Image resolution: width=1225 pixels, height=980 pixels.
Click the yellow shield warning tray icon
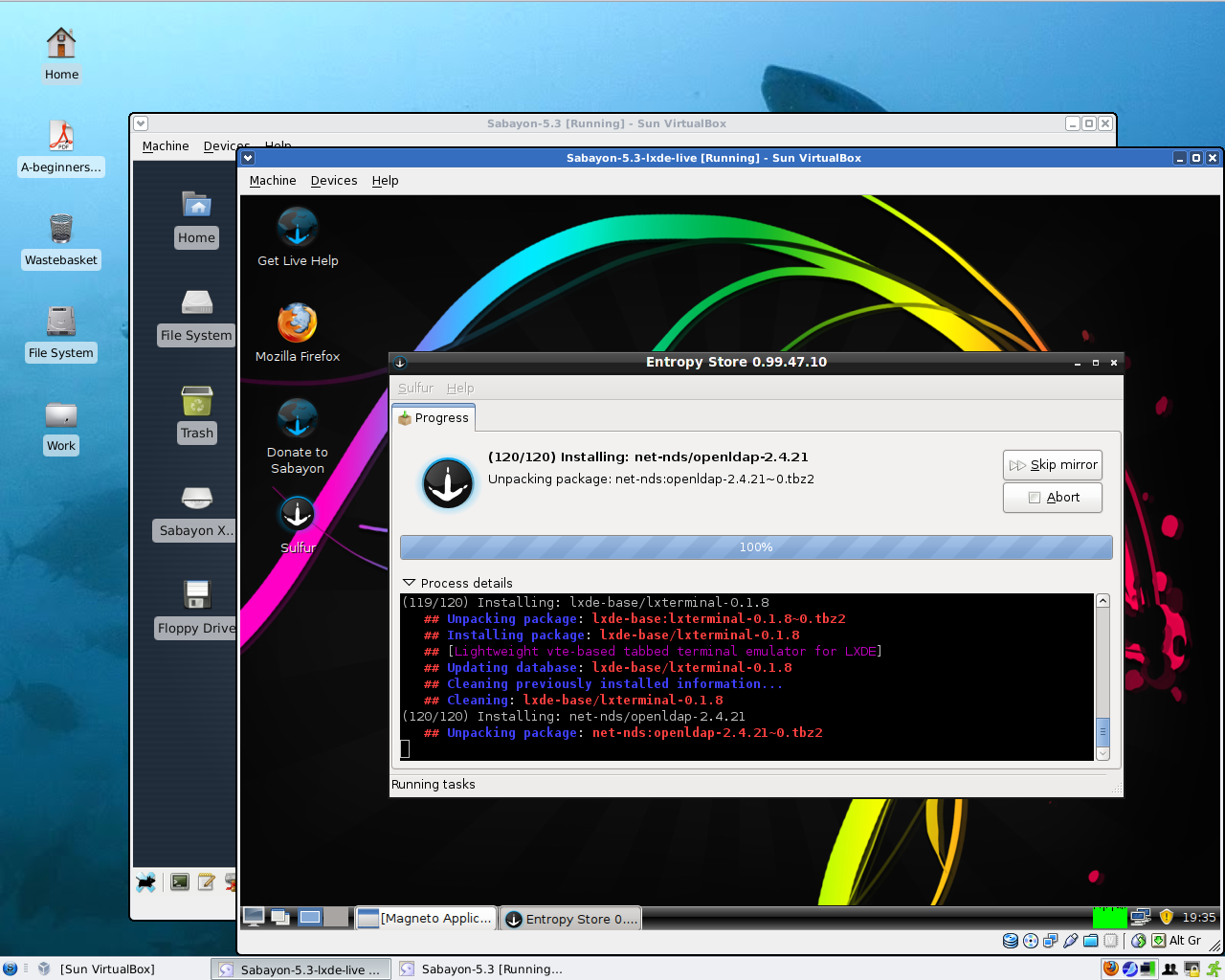pos(1166,917)
